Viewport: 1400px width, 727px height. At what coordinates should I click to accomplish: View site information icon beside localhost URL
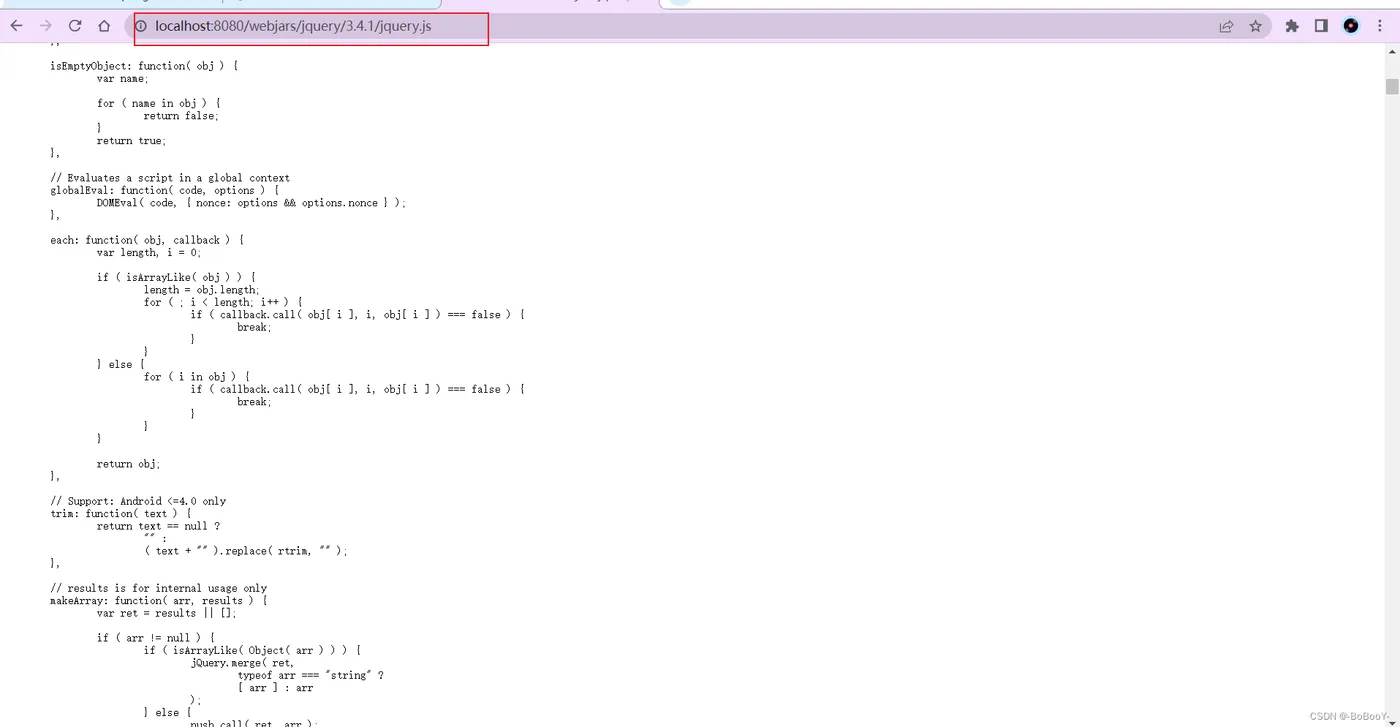pyautogui.click(x=141, y=26)
